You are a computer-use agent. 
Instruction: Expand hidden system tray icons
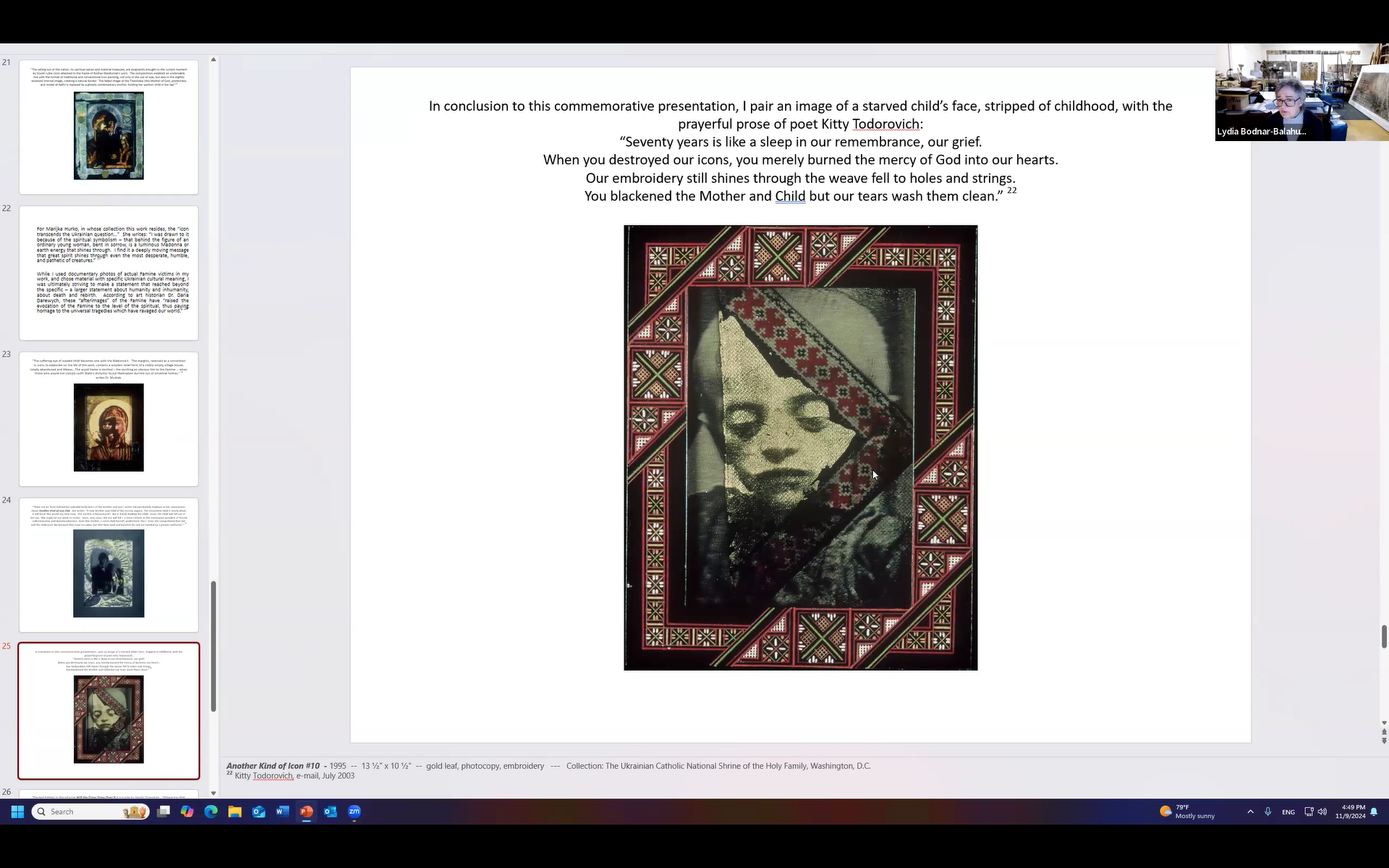coord(1250,812)
